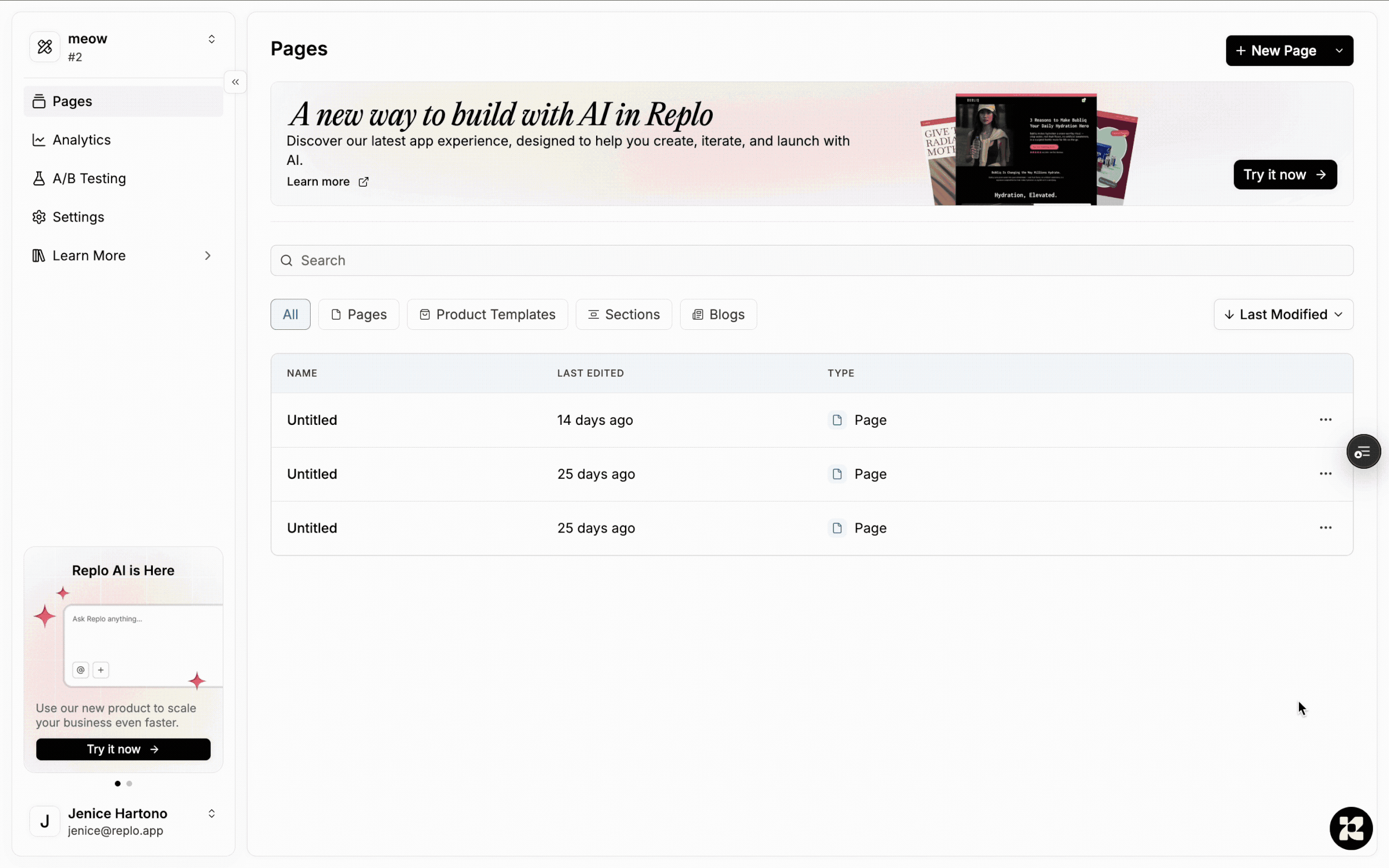This screenshot has width=1389, height=868.
Task: Select the first carousel dot indicator
Action: click(118, 784)
